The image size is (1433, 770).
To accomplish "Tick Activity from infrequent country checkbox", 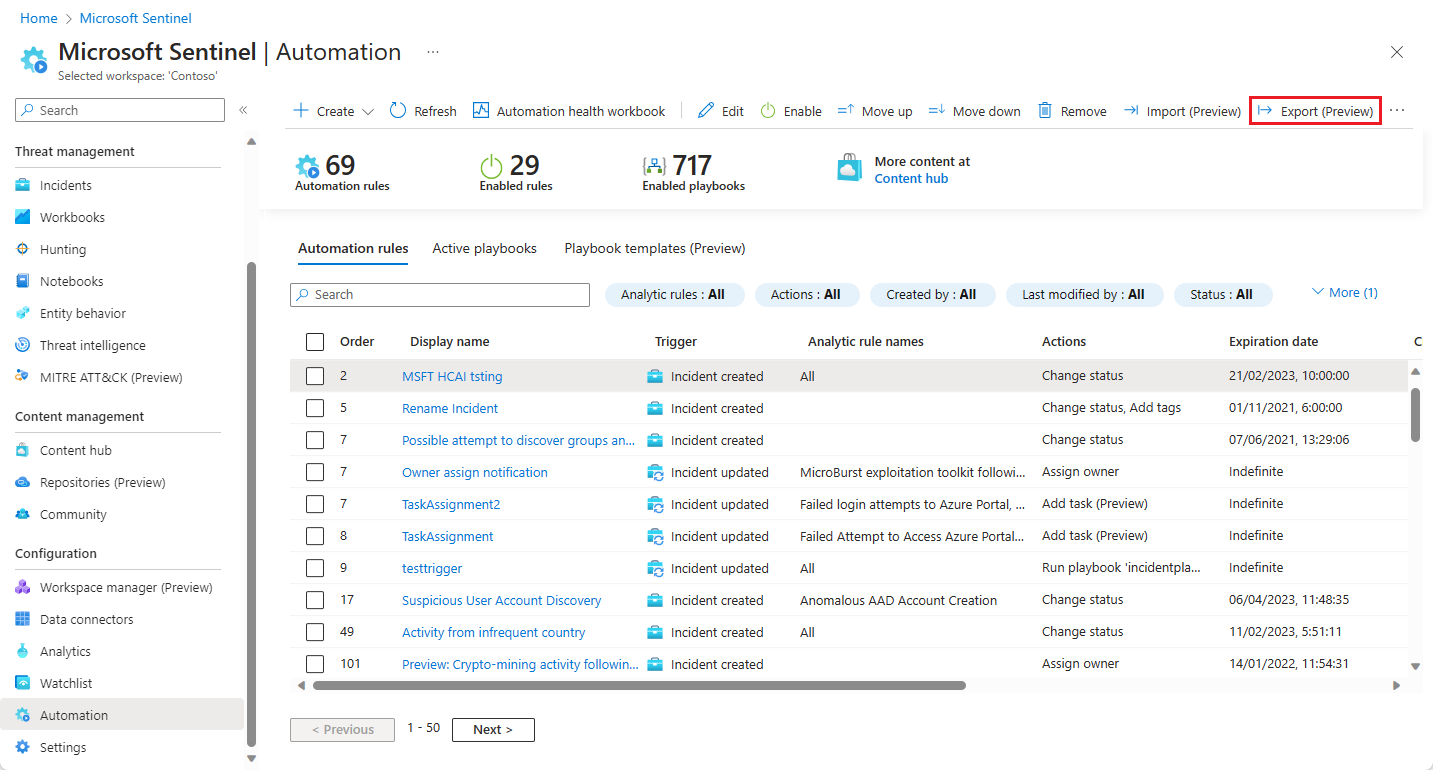I will (x=315, y=632).
